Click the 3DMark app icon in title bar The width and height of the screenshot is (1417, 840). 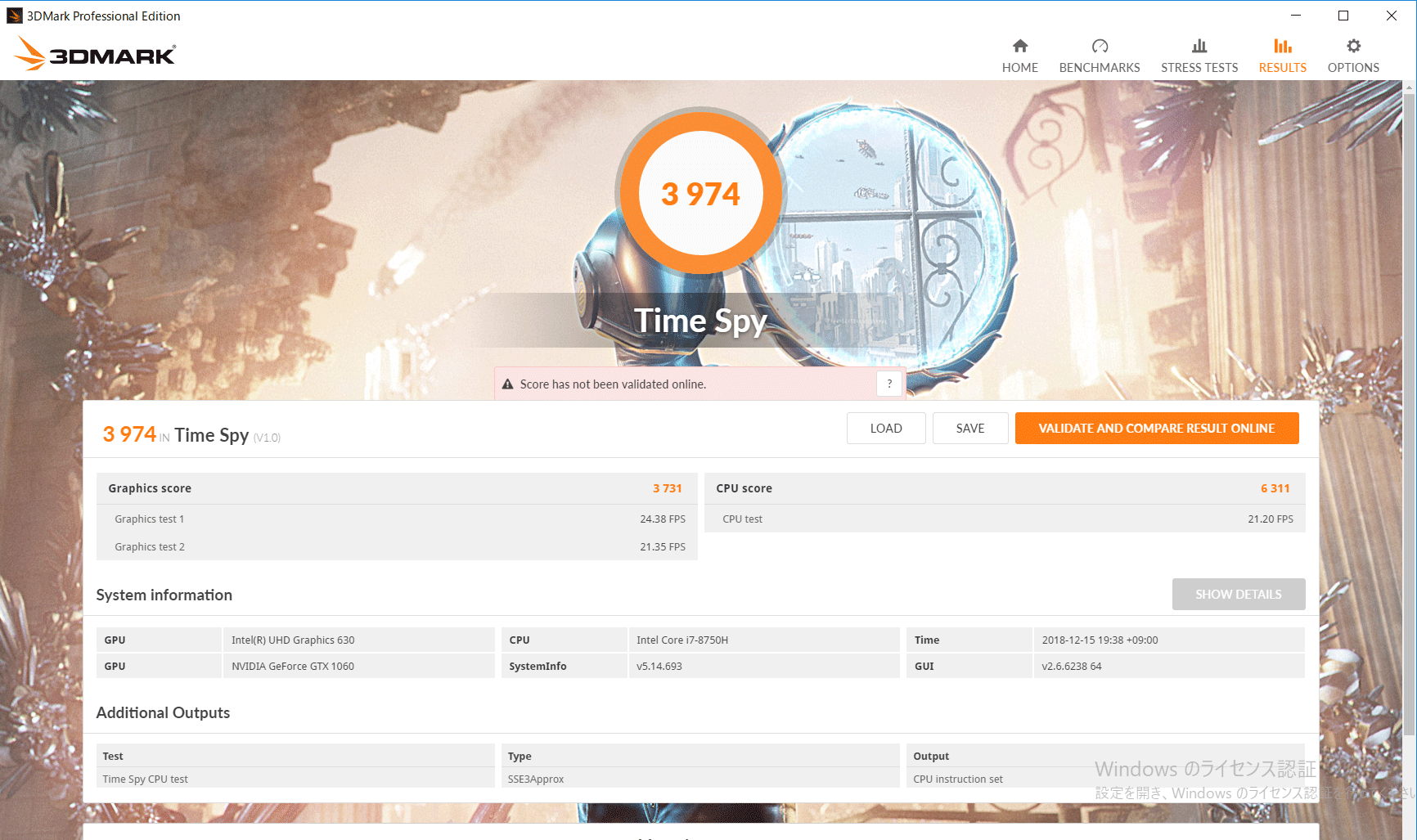pyautogui.click(x=15, y=16)
